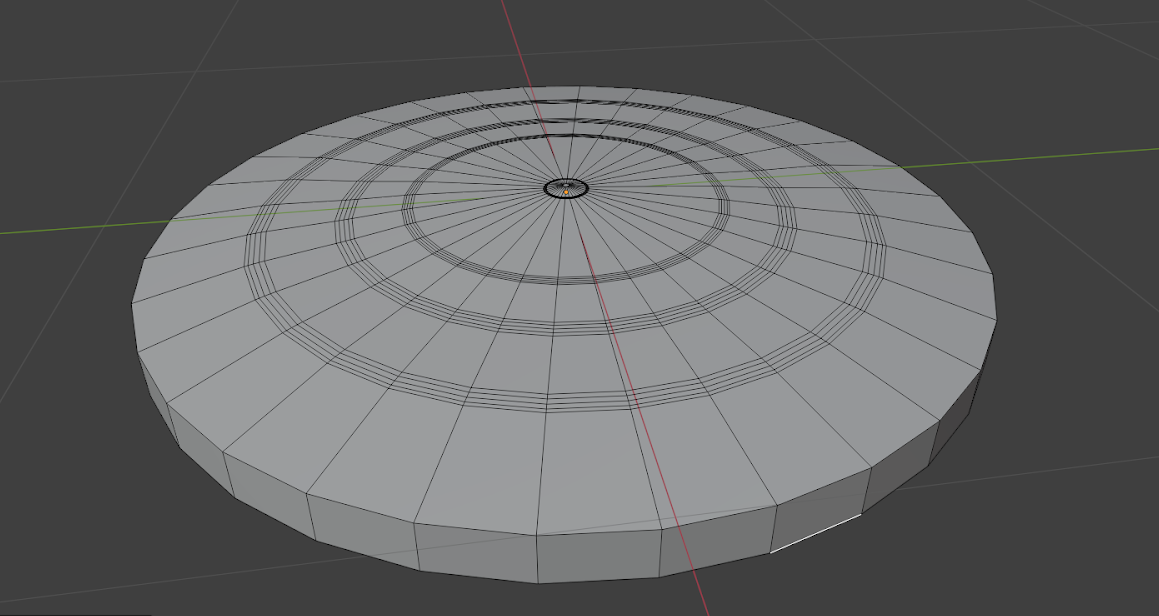The image size is (1159, 616).
Task: Select the front-most vertical edge of the rim
Action: 539,558
